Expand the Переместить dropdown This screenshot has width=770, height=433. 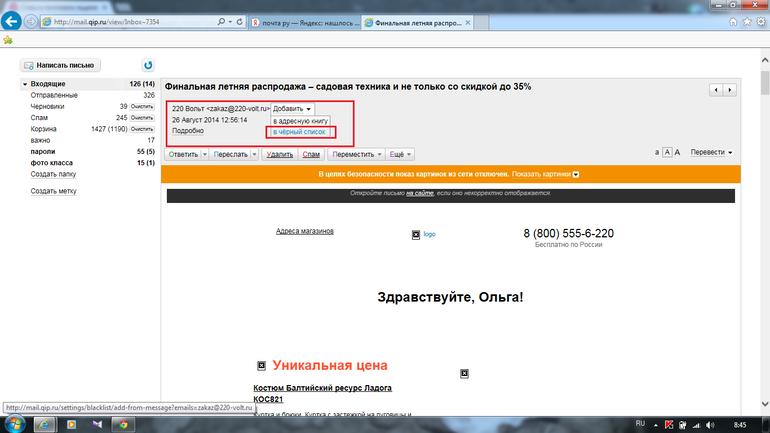(355, 155)
